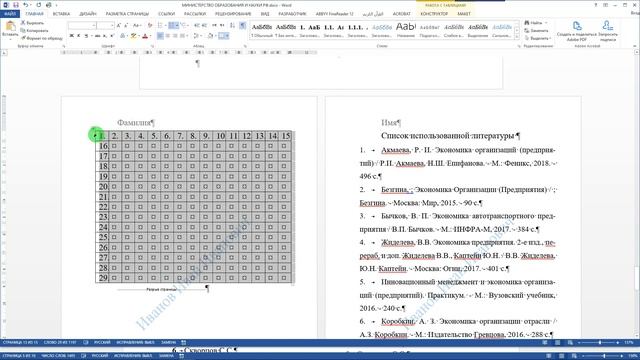This screenshot has width=640, height=360.
Task: Click the Фамилия header text
Action: [x=135, y=122]
